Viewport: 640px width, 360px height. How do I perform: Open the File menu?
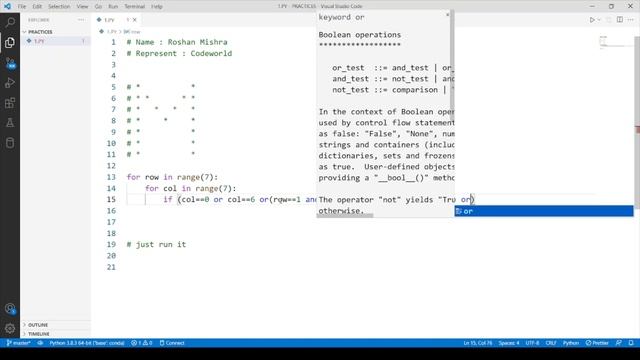point(22,7)
